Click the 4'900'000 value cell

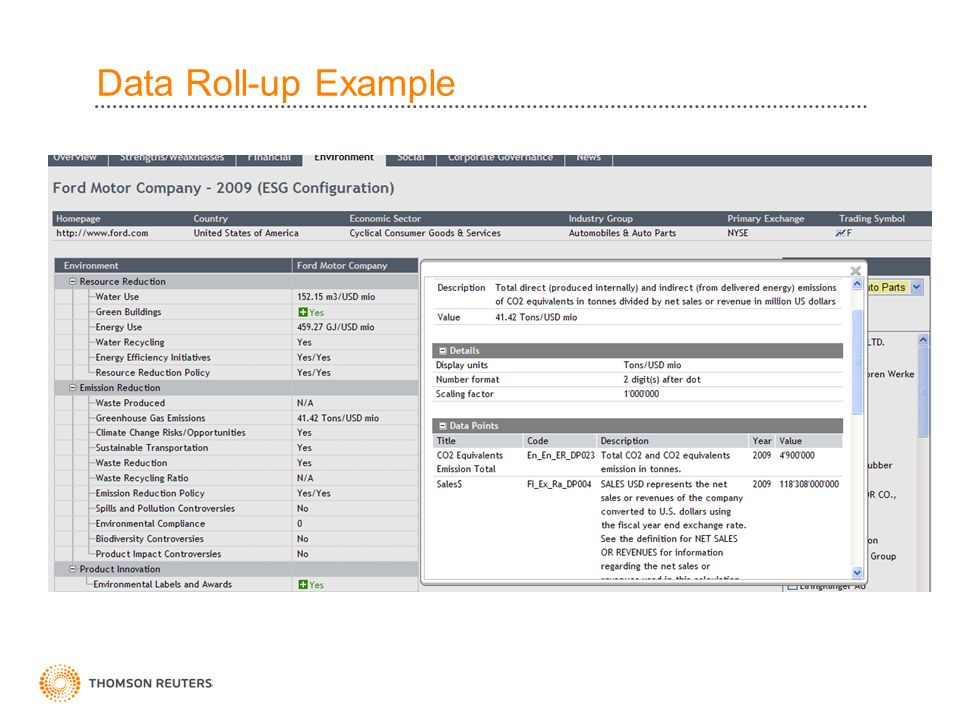(x=797, y=456)
